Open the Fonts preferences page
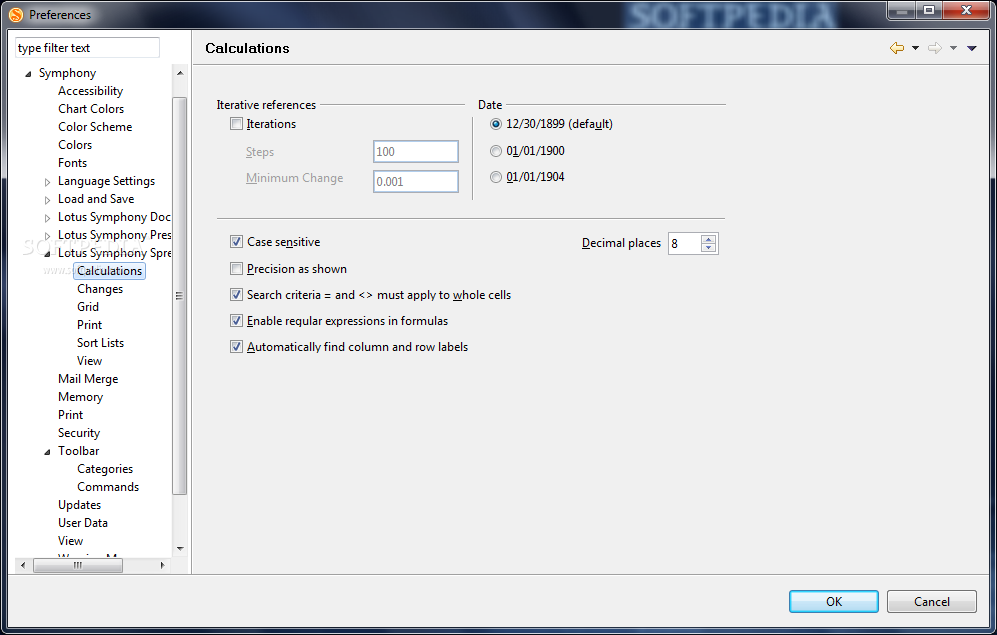 tap(72, 163)
